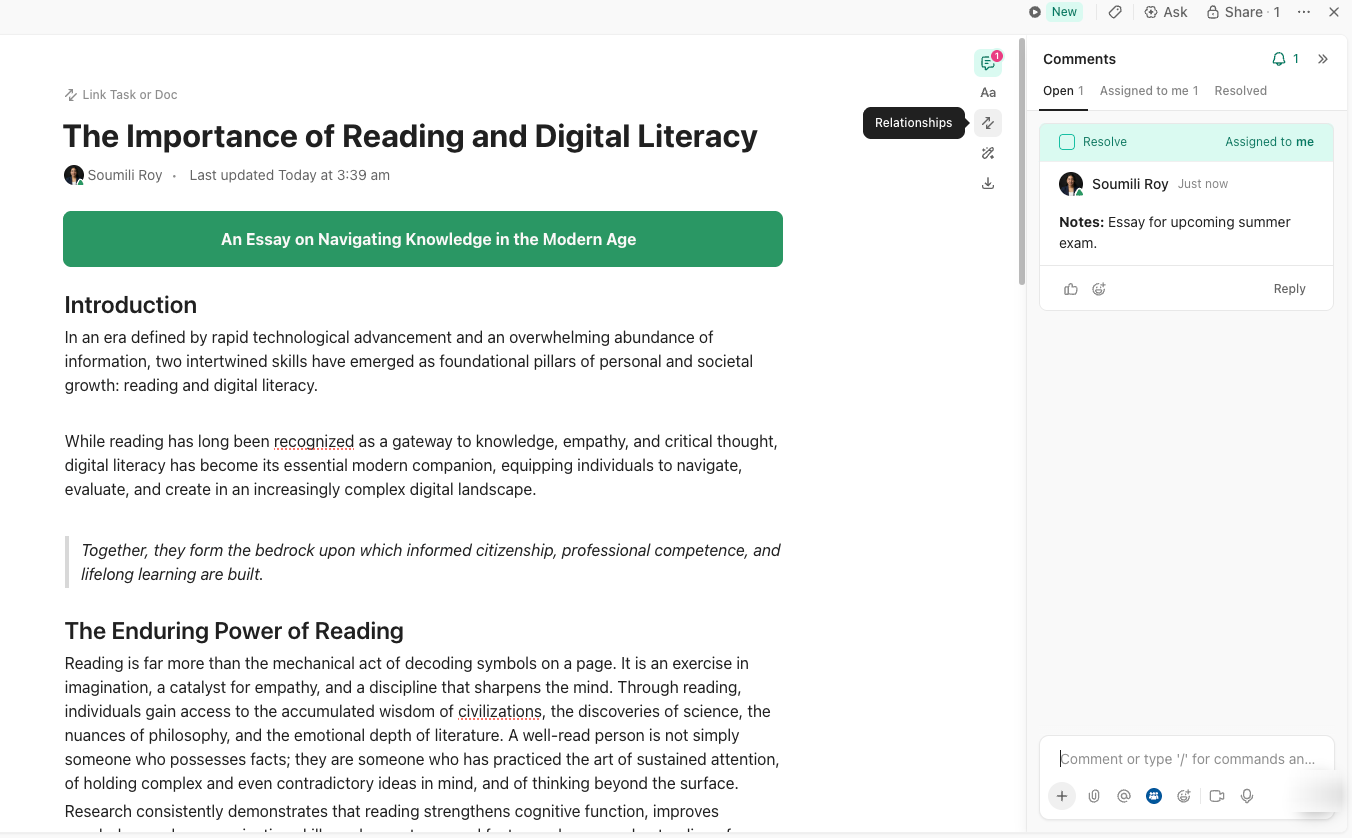Click into the comment input field

[1187, 759]
